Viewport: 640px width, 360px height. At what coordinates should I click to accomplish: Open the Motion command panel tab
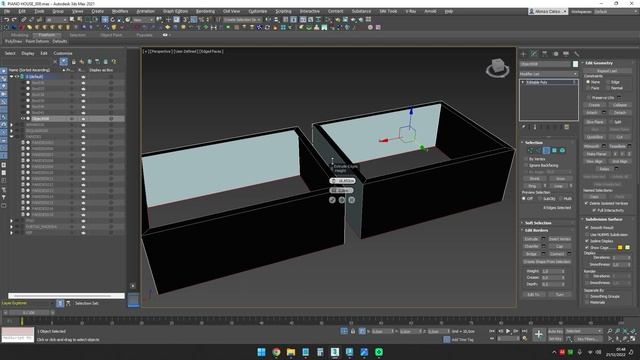point(555,54)
